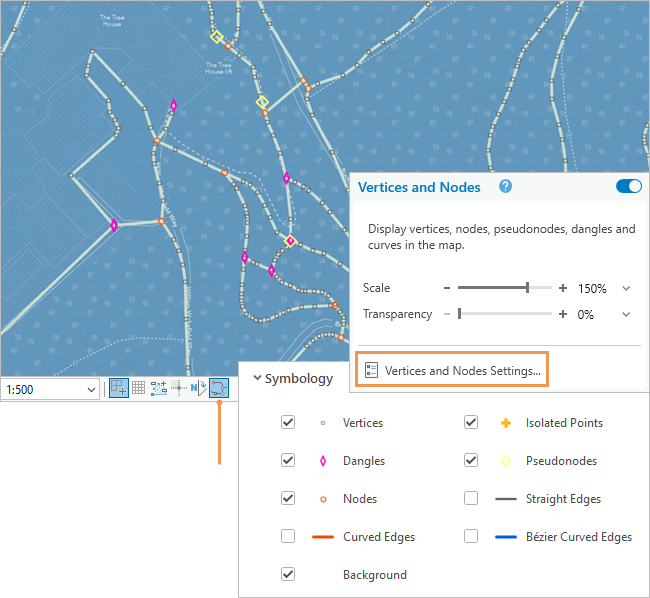Open the Transparency 0% dropdown
Viewport: 650px width, 598px height.
click(626, 314)
